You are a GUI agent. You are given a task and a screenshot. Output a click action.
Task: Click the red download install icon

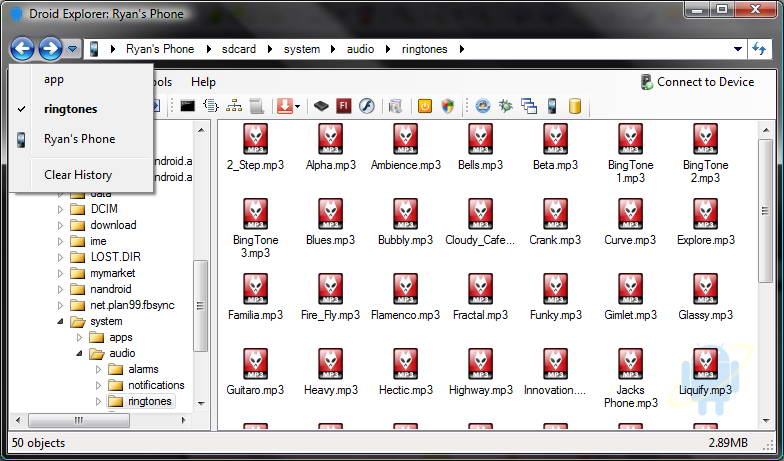[284, 106]
